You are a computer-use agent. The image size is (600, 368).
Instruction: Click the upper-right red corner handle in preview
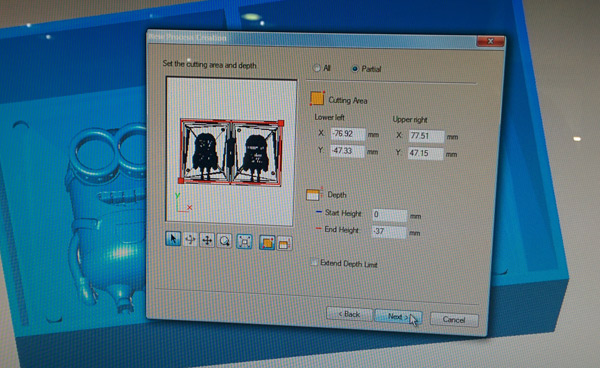281,123
